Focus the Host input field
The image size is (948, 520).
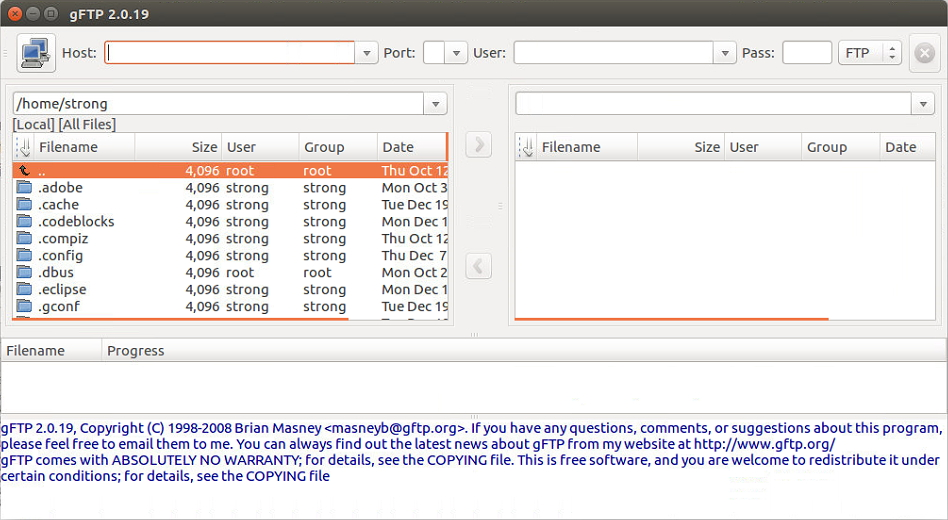[230, 53]
